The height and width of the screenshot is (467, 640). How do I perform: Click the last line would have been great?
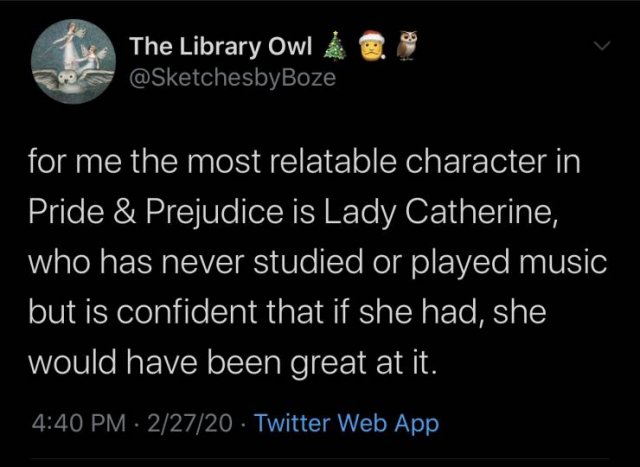click(233, 360)
